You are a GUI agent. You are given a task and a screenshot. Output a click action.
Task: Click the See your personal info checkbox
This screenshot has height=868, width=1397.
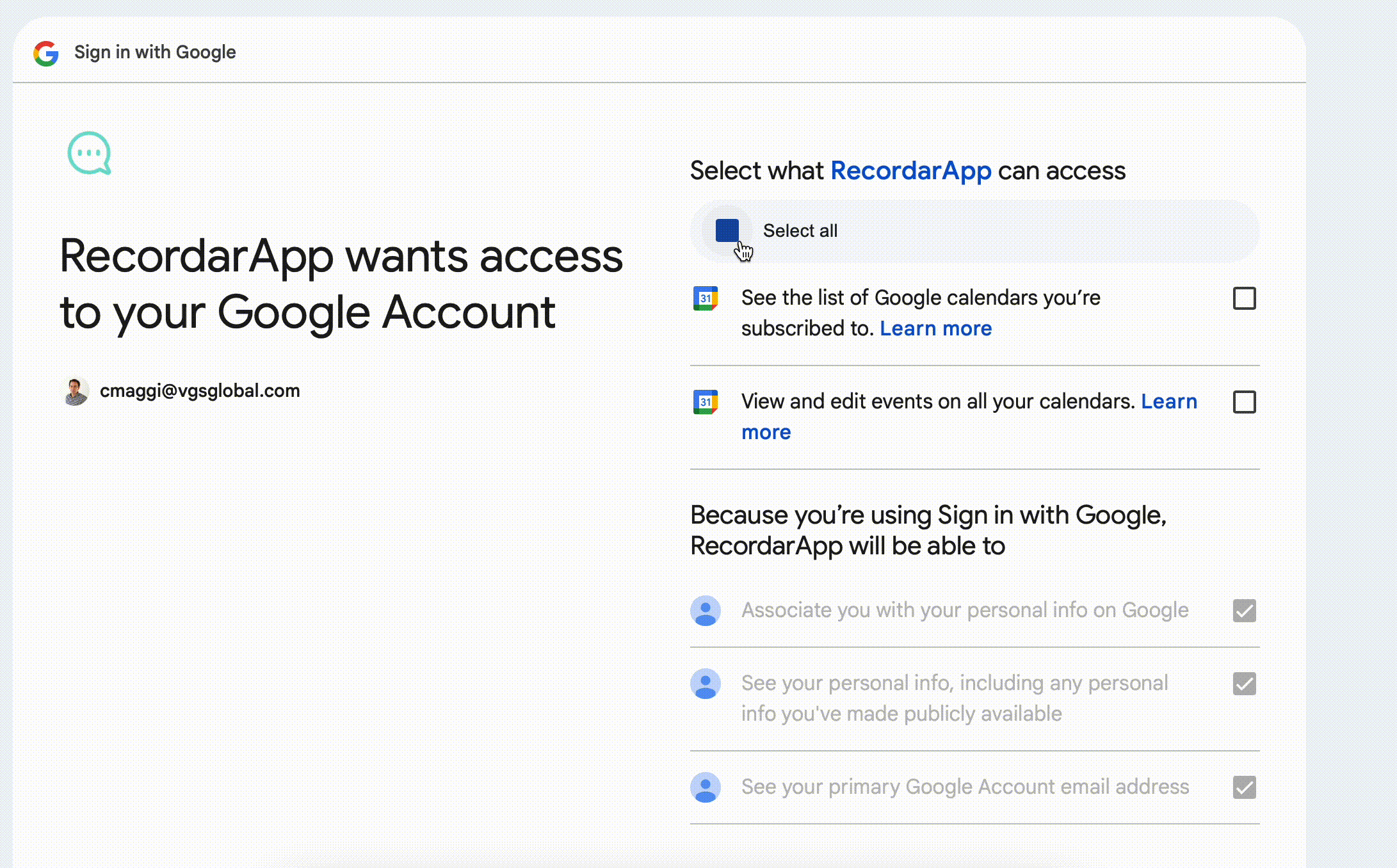(1244, 684)
